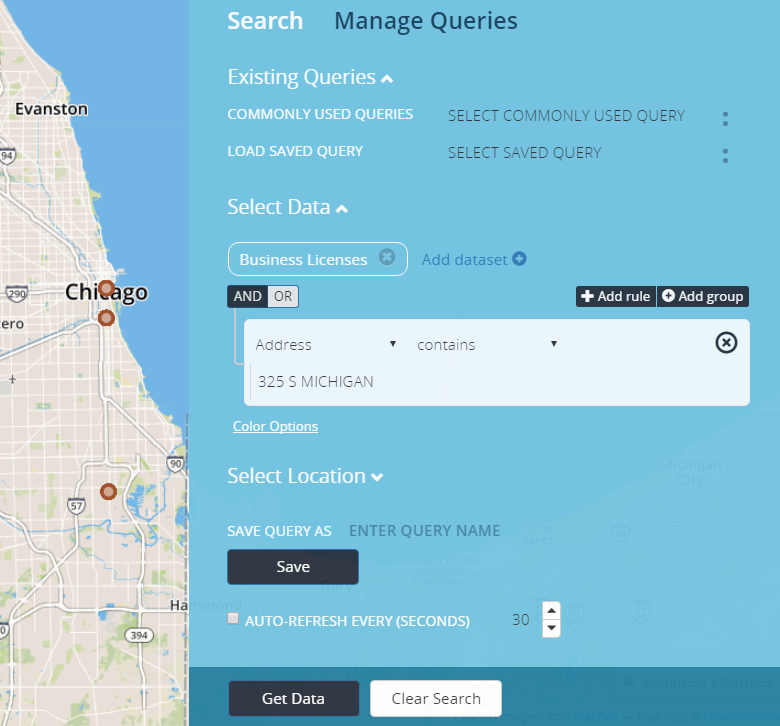Click the map marker just below Chicago label
The image size is (780, 726).
(x=106, y=318)
